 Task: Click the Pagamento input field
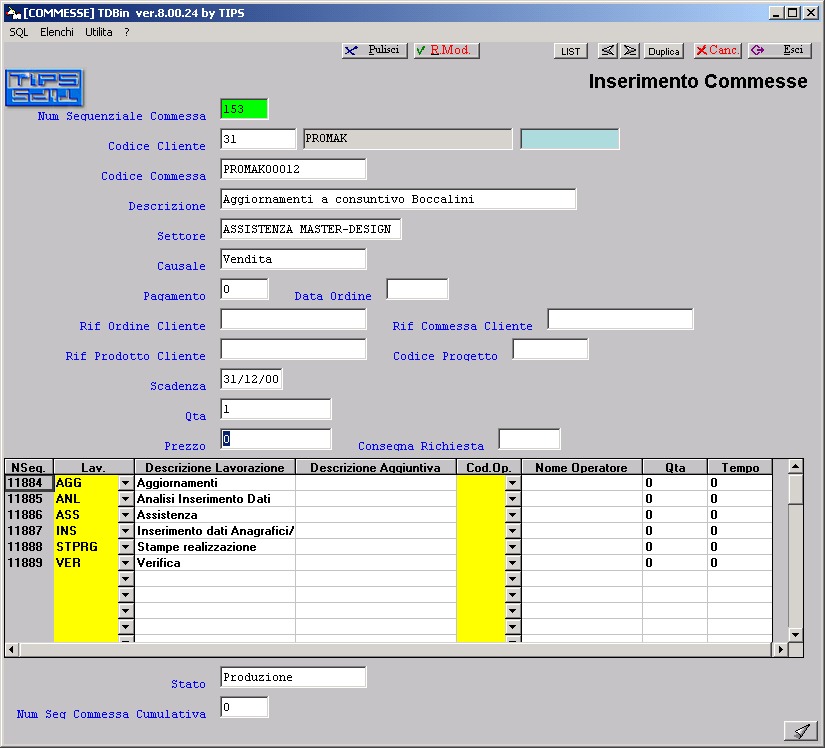(244, 289)
